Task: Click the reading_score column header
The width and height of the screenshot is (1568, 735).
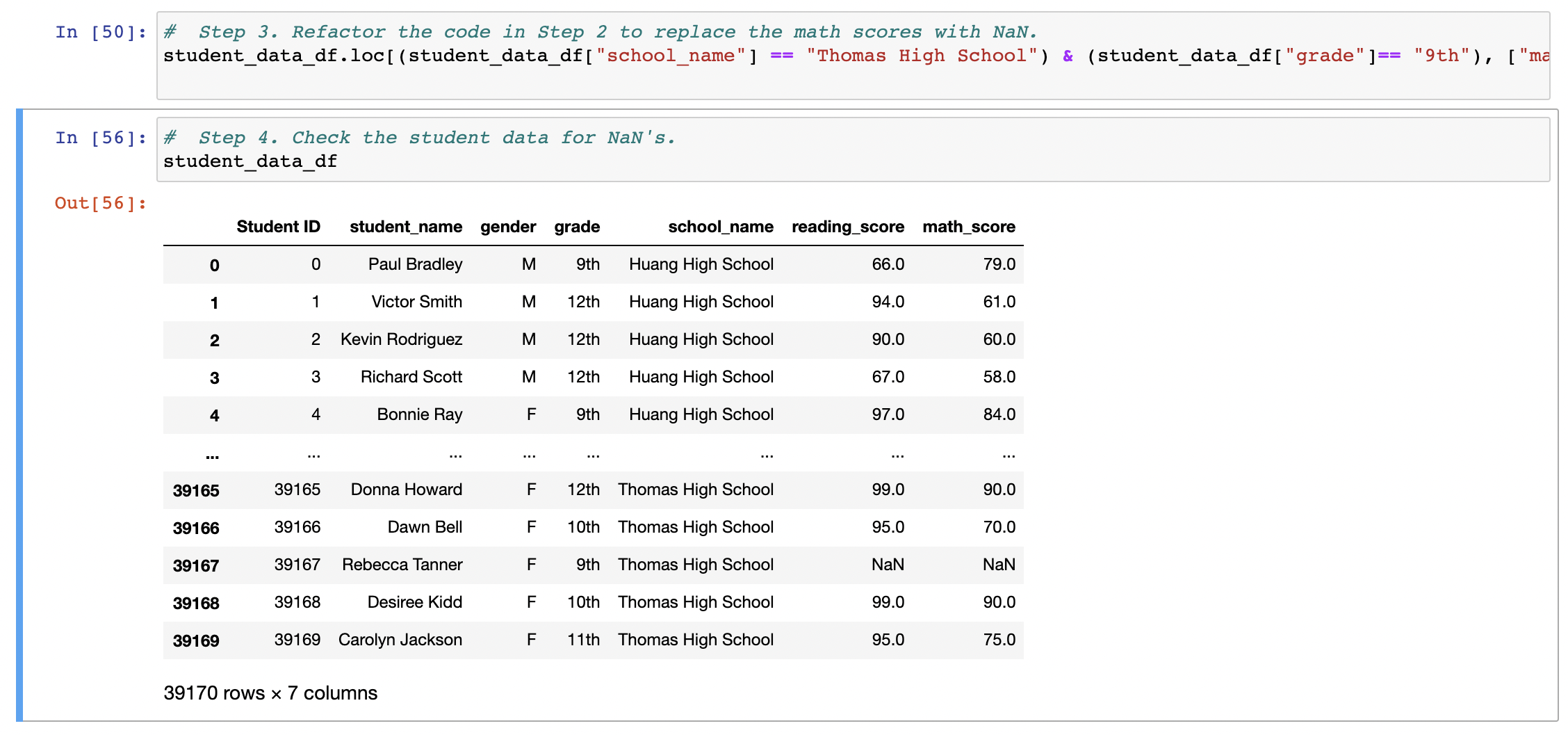Action: coord(848,226)
